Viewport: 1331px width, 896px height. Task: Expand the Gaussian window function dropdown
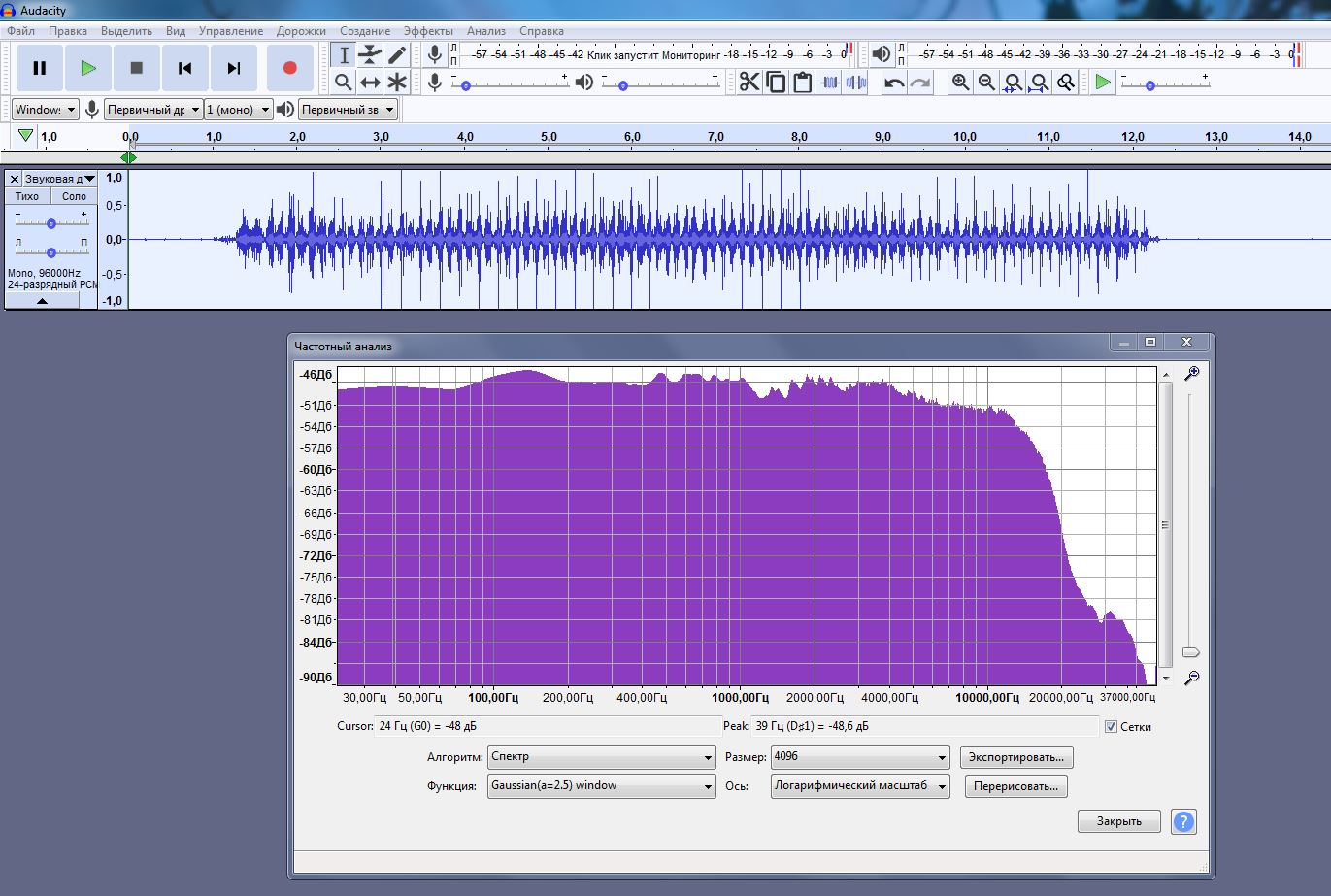coord(602,786)
